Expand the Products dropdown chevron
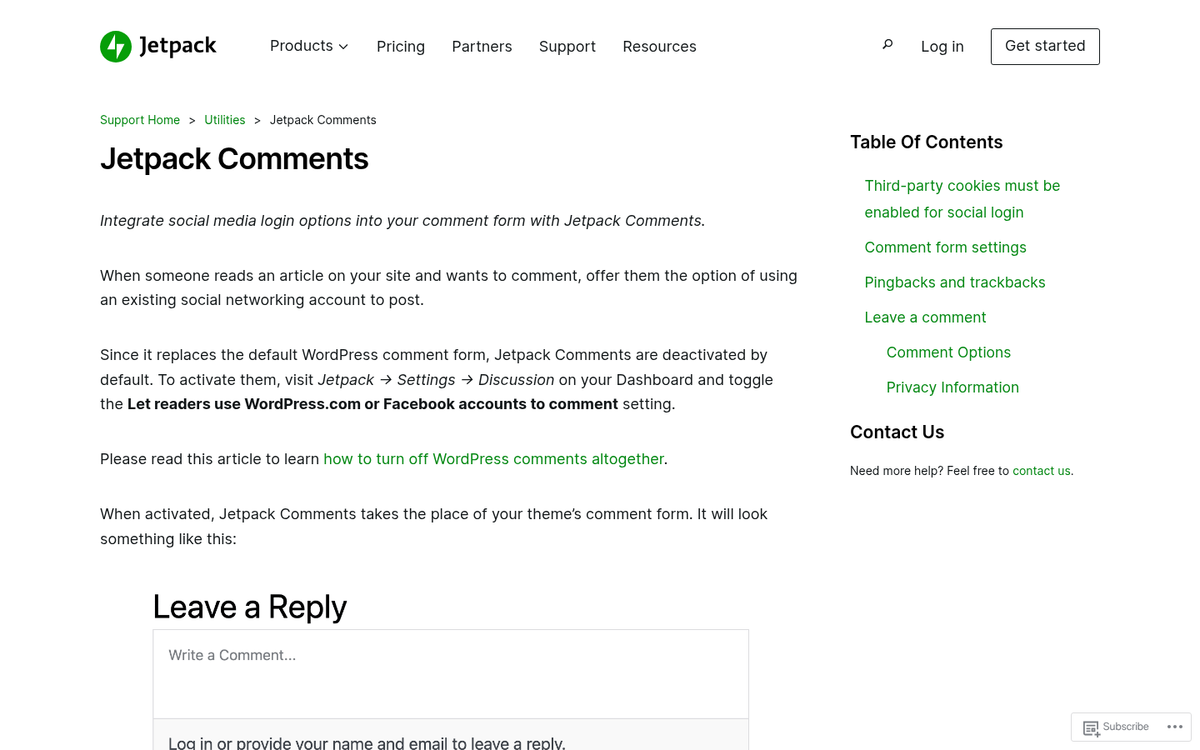1200x750 pixels. click(343, 46)
